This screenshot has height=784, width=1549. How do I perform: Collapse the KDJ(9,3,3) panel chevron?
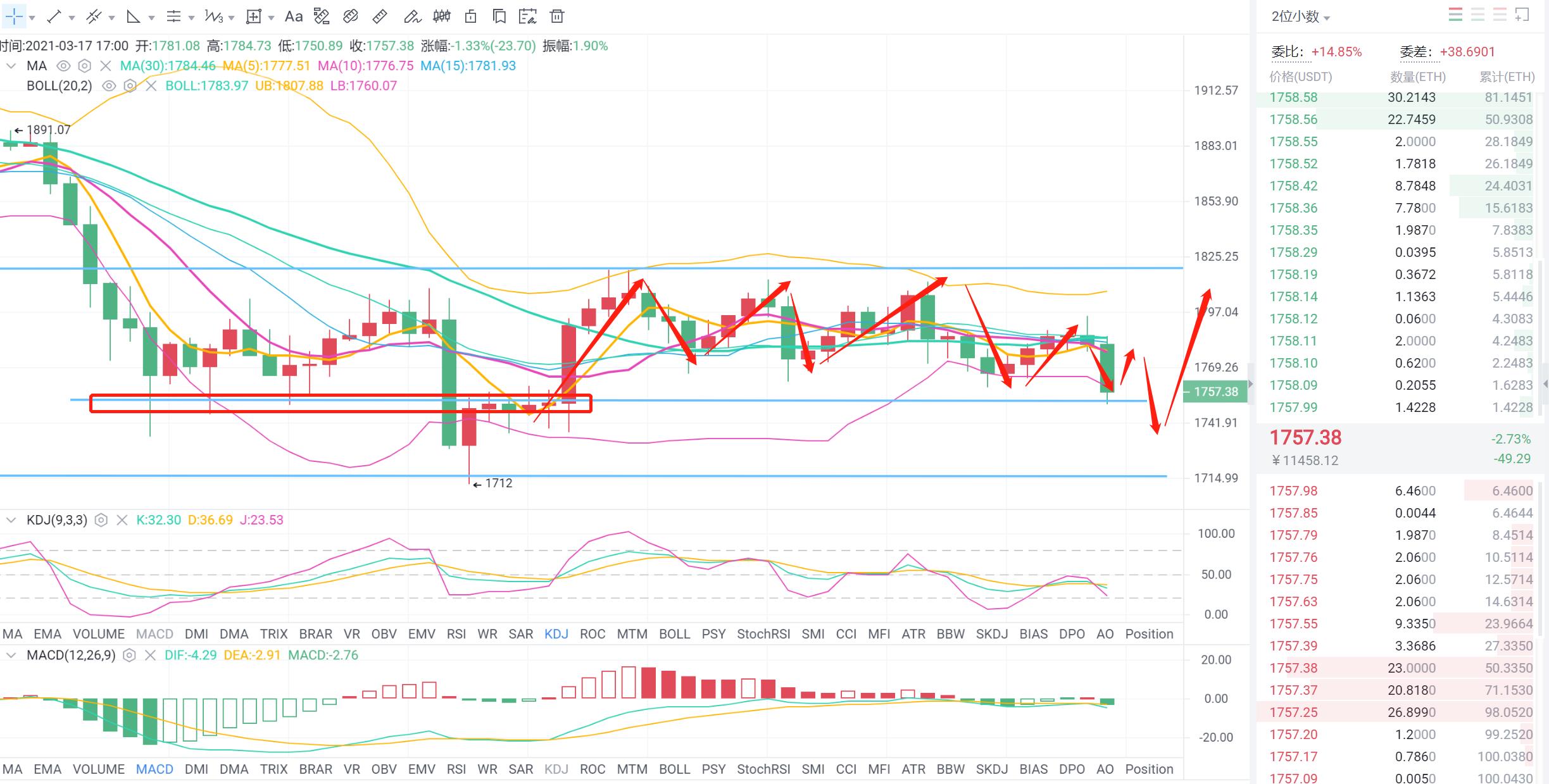pos(11,520)
